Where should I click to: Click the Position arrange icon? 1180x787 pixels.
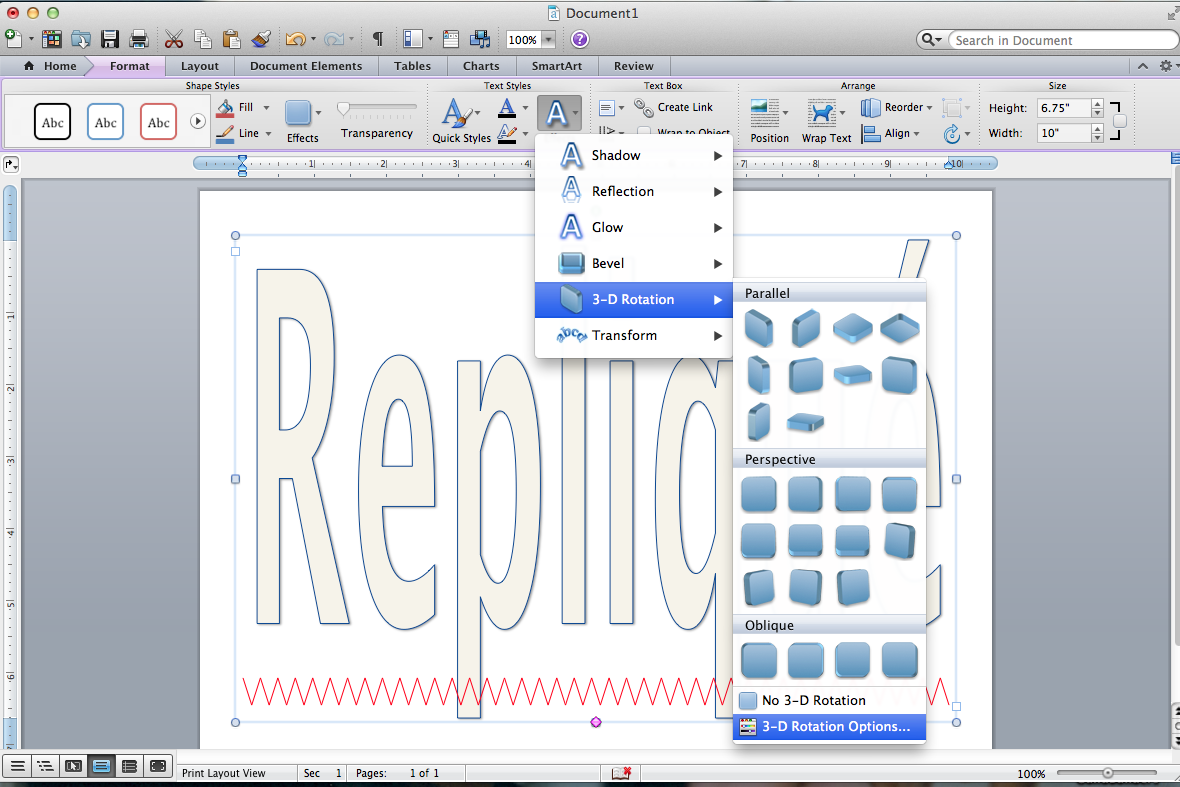coord(769,120)
